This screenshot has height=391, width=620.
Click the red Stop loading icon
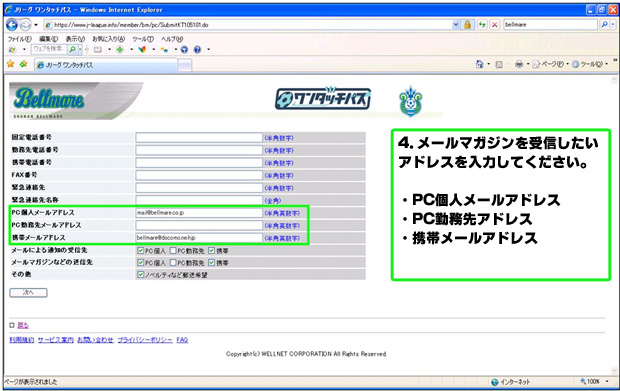click(x=495, y=25)
